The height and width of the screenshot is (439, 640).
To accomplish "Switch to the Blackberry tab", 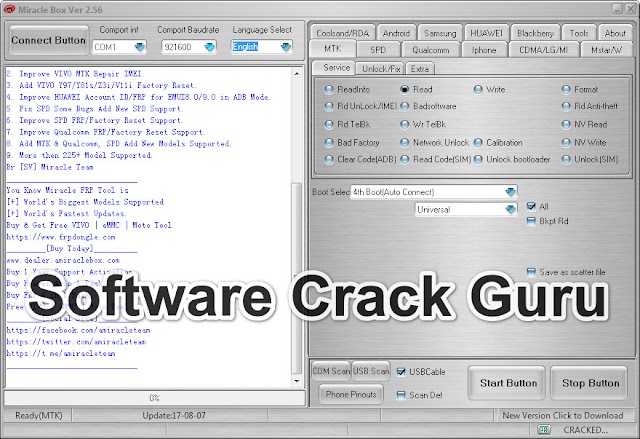I will [x=535, y=33].
